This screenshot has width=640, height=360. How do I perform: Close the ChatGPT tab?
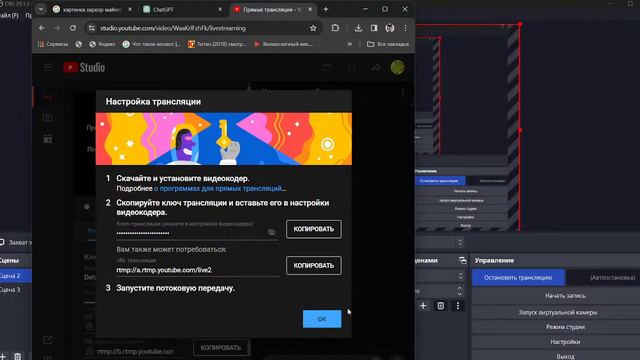(220, 9)
